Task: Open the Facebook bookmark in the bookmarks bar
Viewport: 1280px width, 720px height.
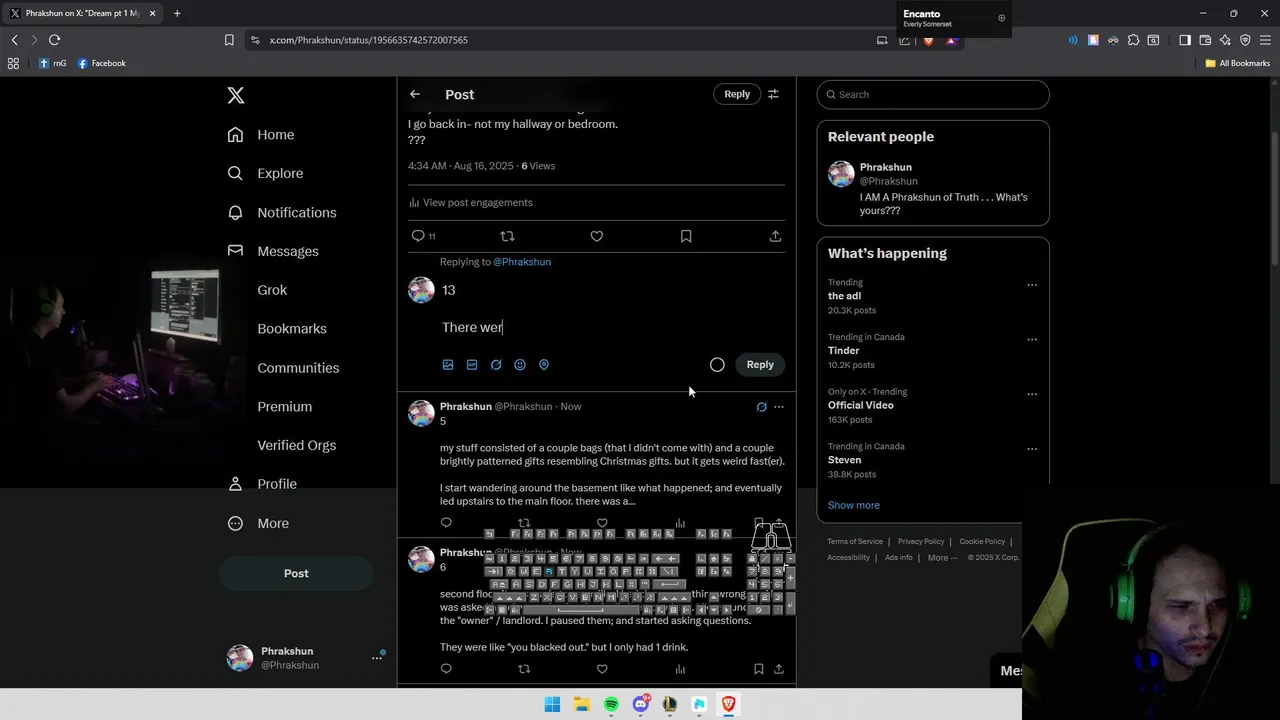Action: [x=102, y=63]
